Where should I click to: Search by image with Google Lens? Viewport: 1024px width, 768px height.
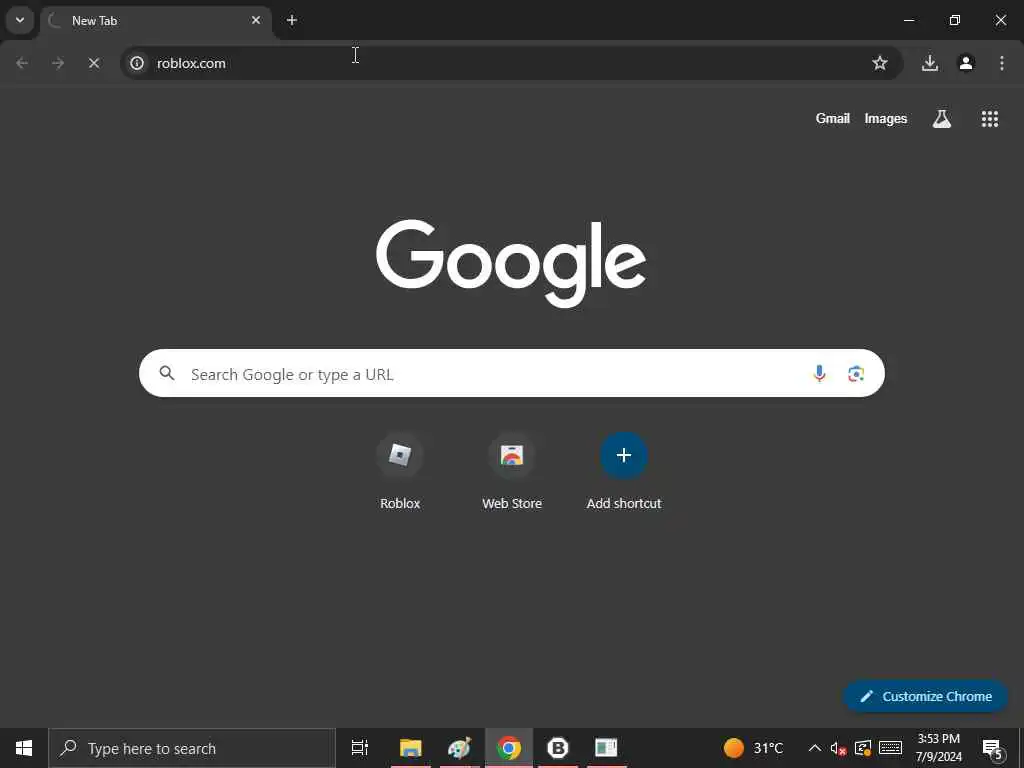pyautogui.click(x=856, y=373)
